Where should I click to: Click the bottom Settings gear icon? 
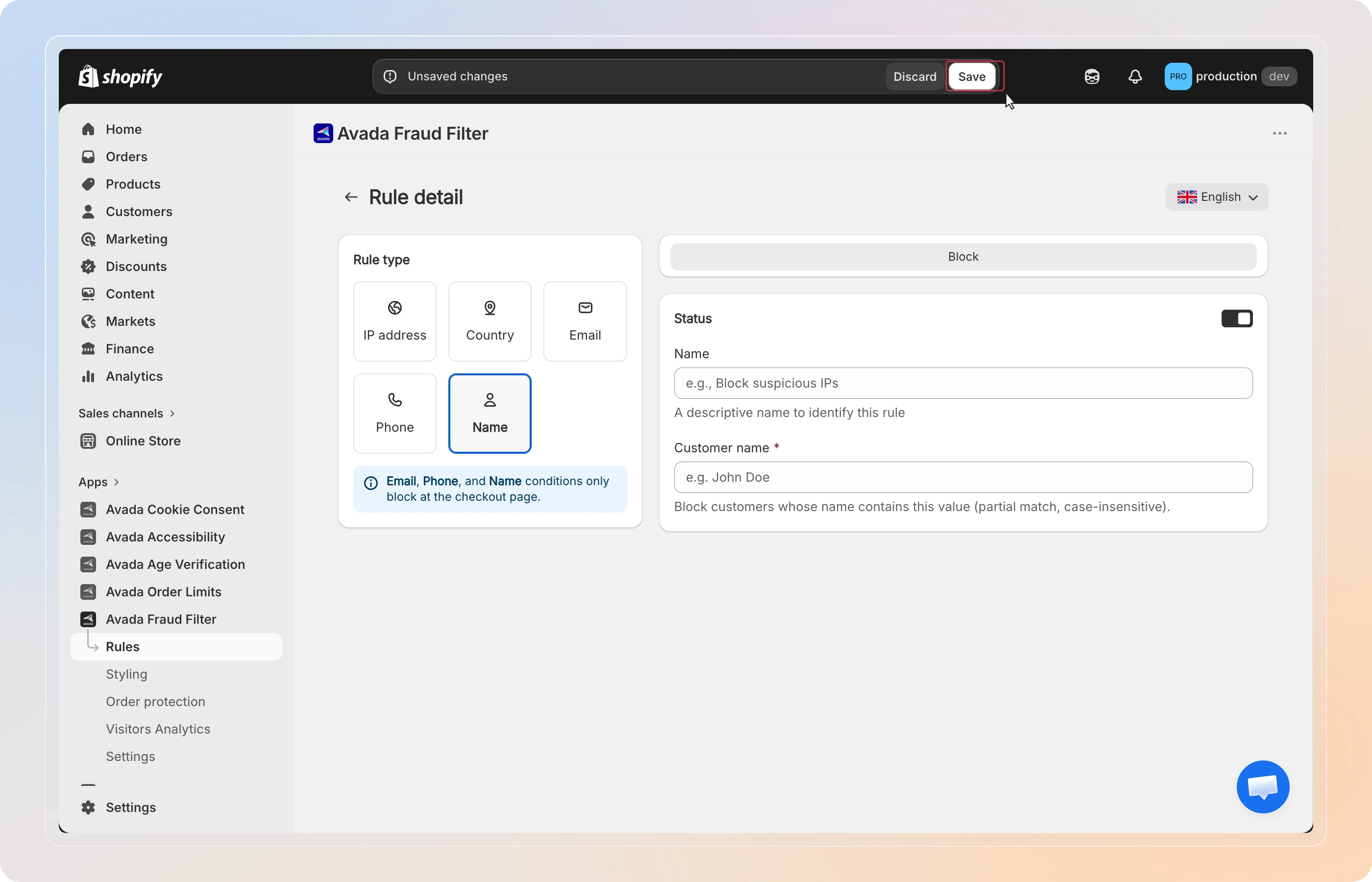click(88, 808)
